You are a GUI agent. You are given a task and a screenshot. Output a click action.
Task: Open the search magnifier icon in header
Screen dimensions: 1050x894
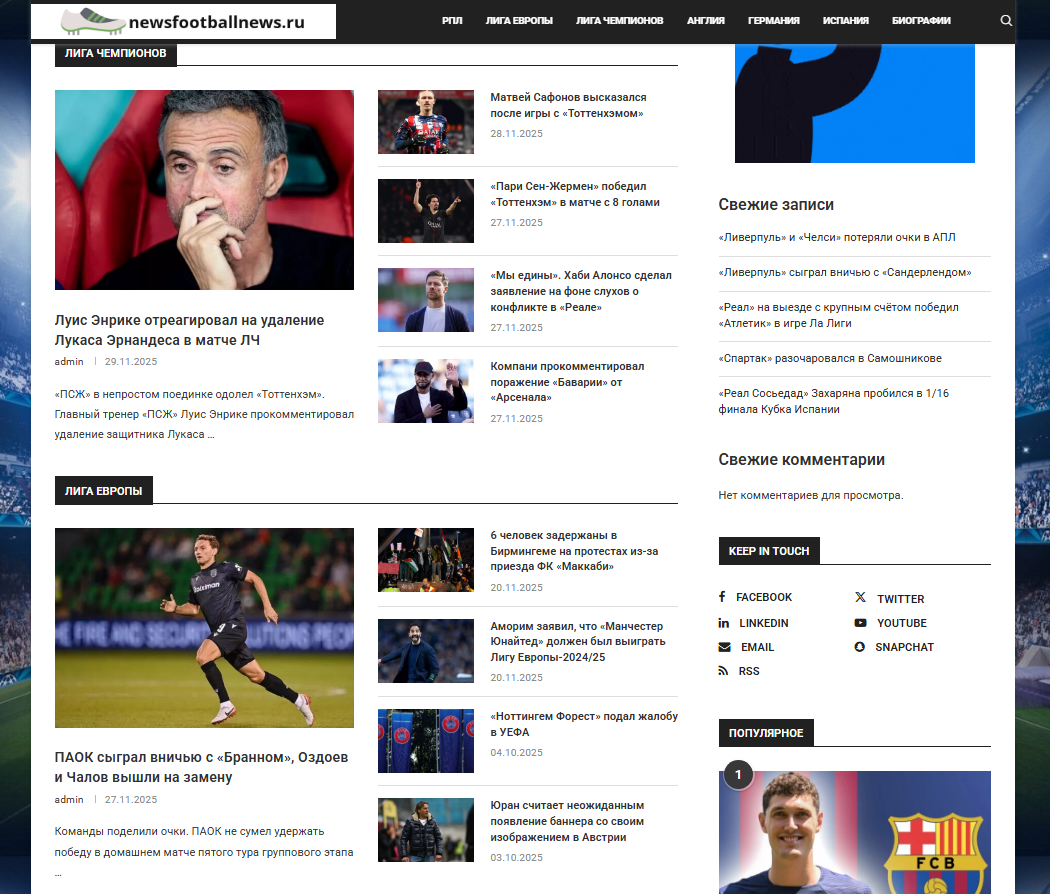1006,21
